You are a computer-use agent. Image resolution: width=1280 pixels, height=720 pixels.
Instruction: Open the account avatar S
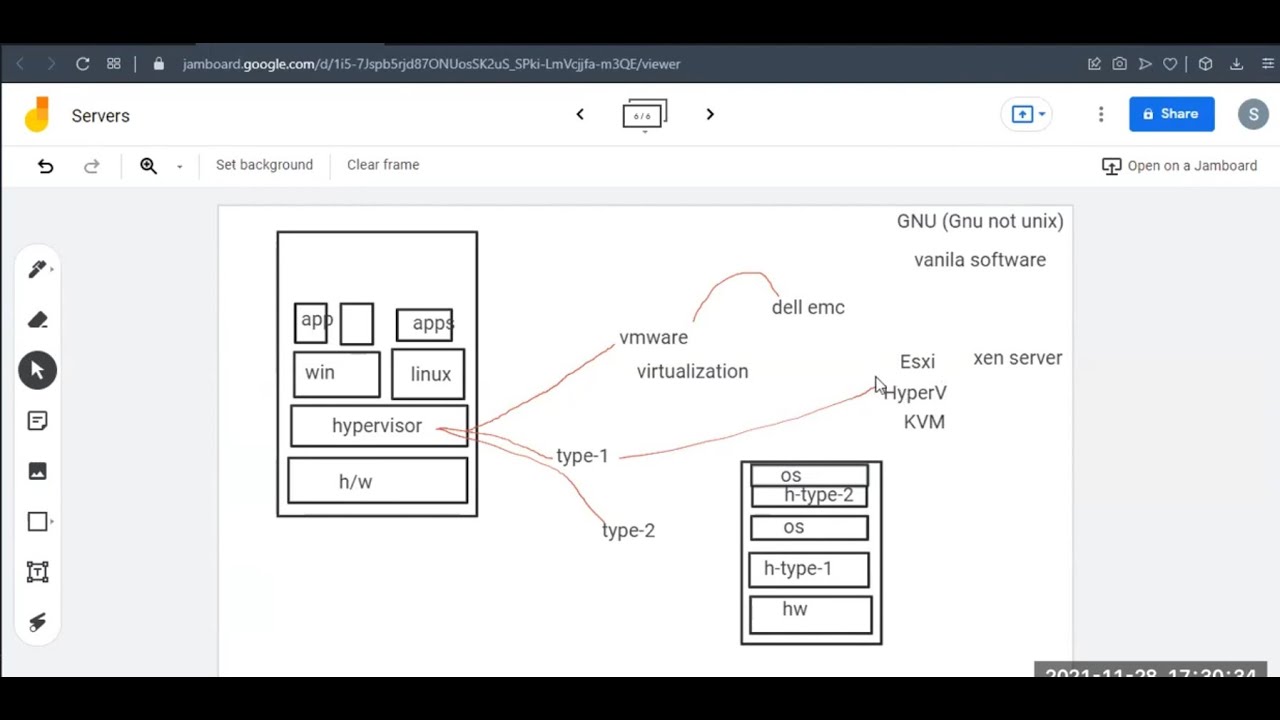1253,114
